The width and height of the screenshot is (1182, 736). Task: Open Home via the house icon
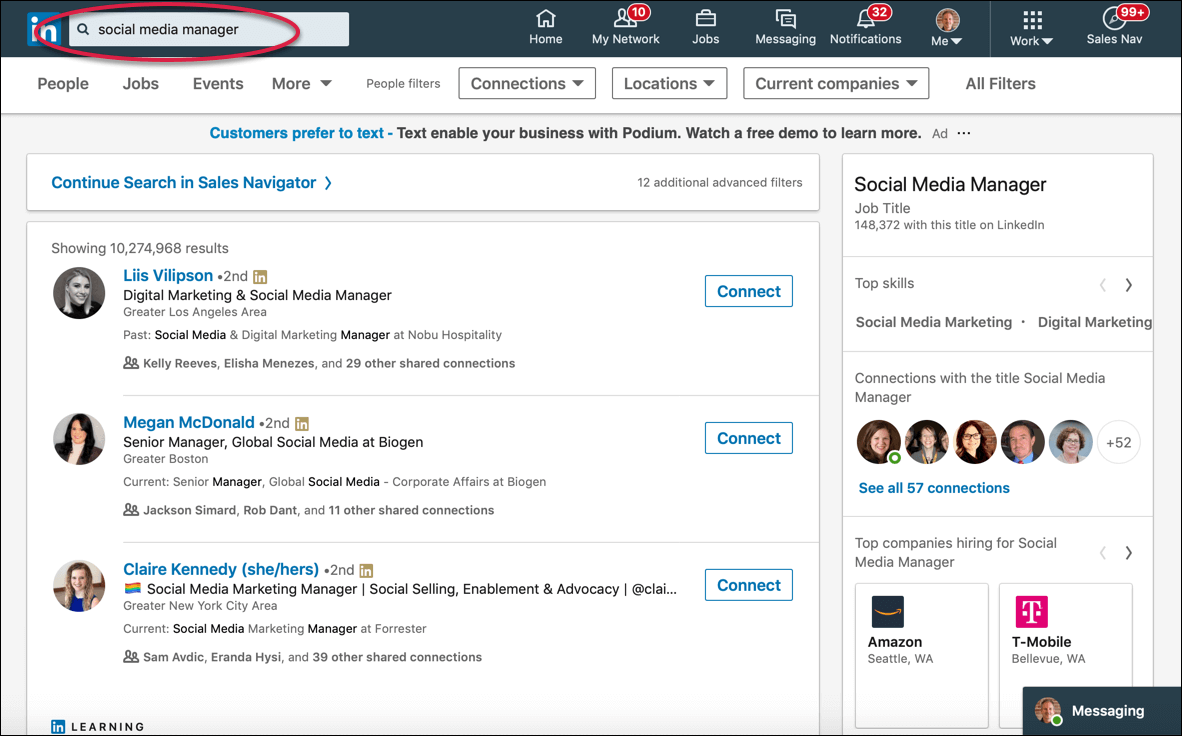(546, 18)
